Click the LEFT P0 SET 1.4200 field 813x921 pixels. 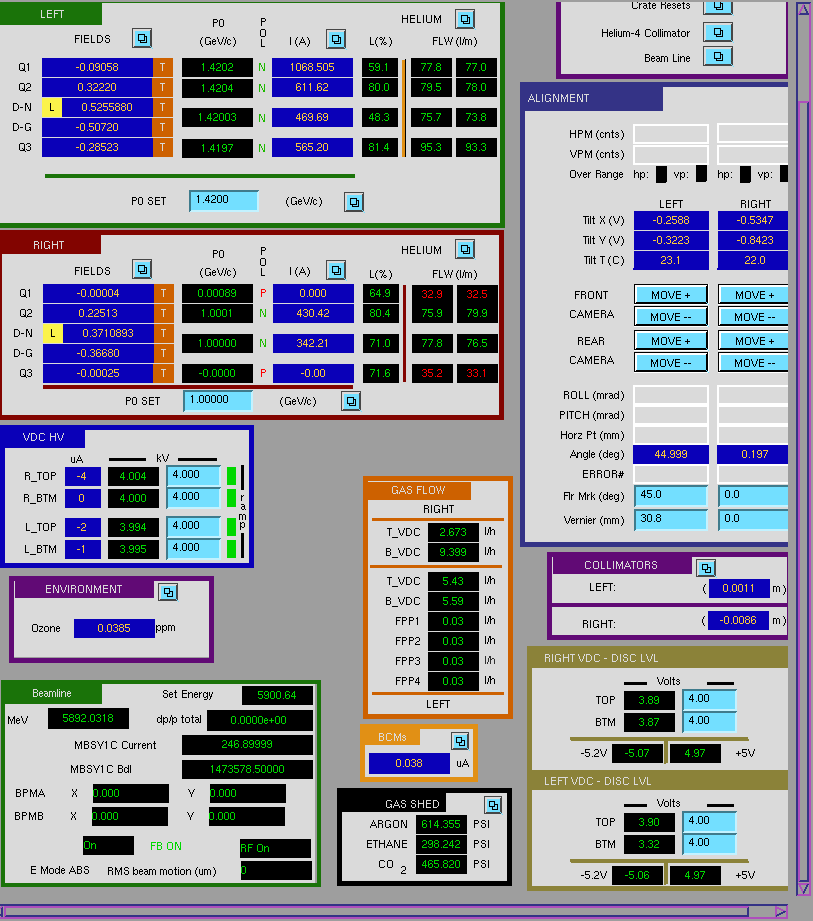[224, 200]
